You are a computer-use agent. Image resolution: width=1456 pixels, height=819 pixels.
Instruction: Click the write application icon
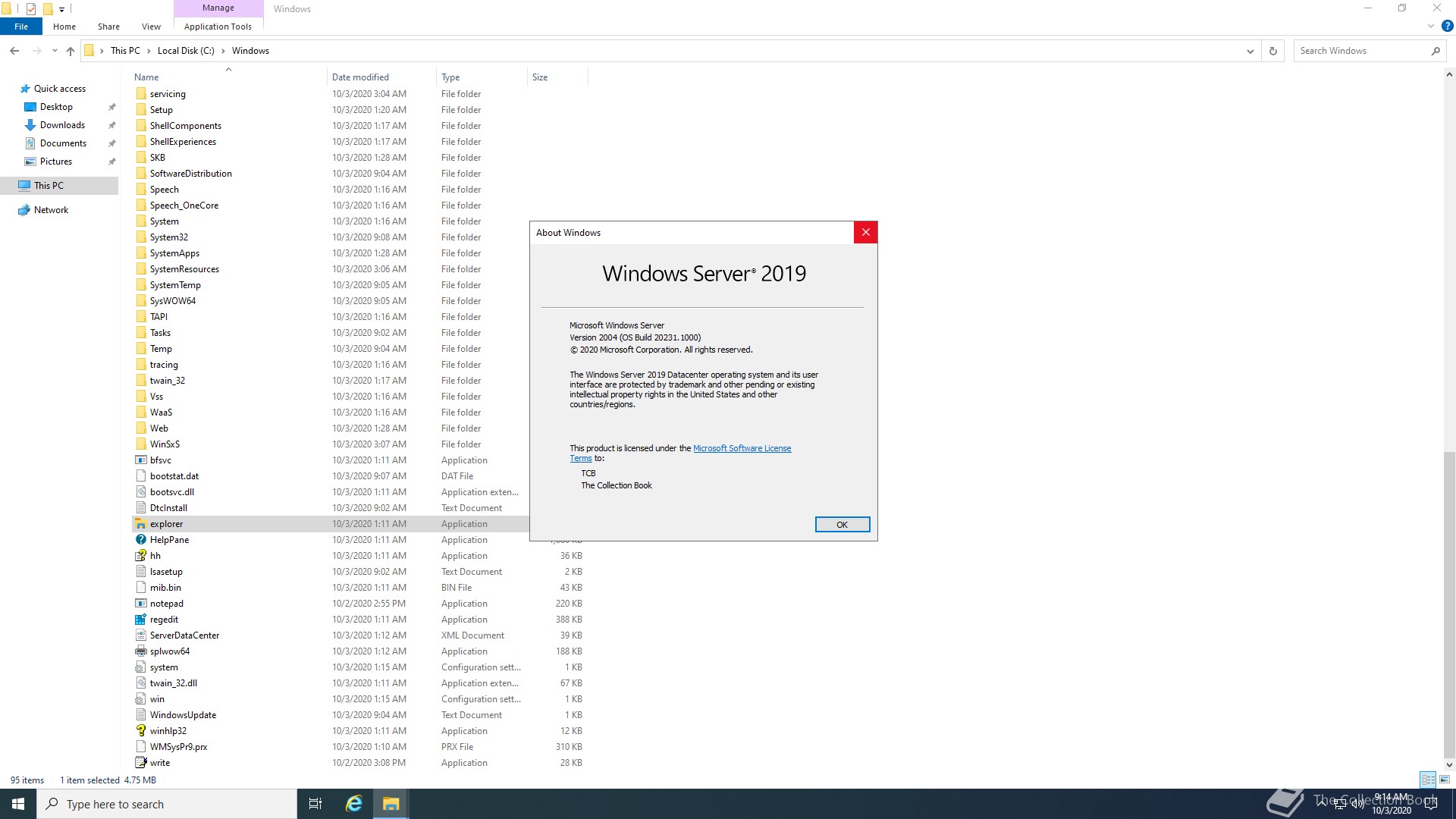pos(140,763)
